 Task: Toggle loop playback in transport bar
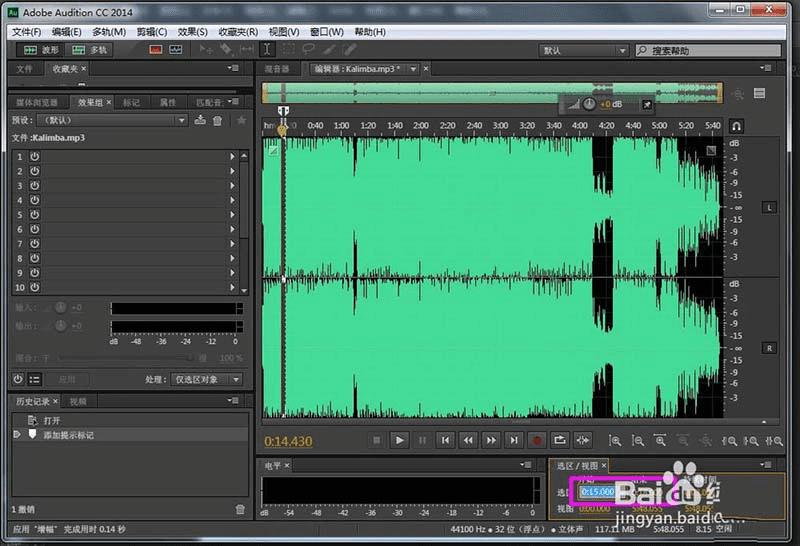(559, 439)
